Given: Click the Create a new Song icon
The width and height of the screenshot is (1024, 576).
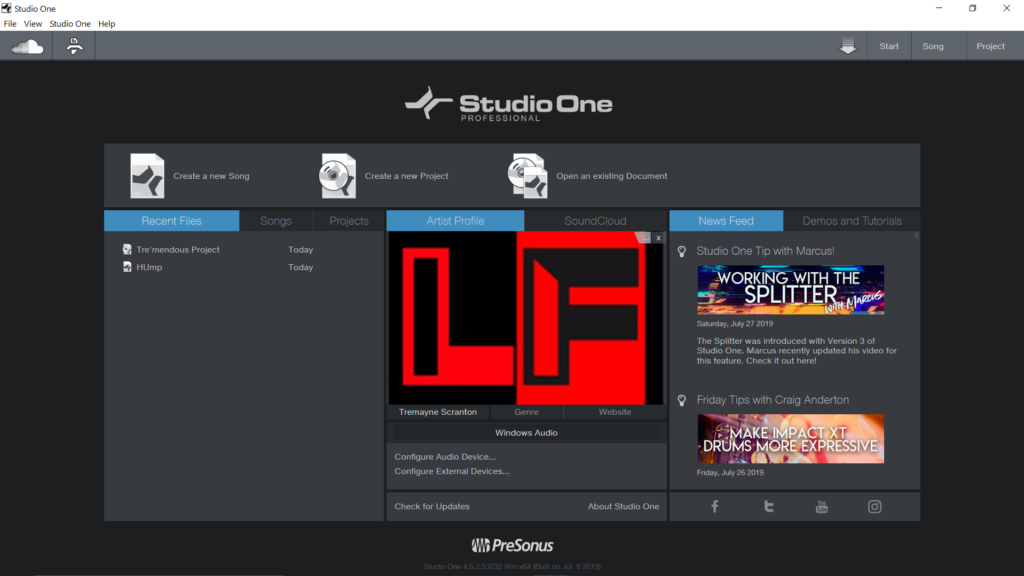Looking at the screenshot, I should pyautogui.click(x=147, y=176).
